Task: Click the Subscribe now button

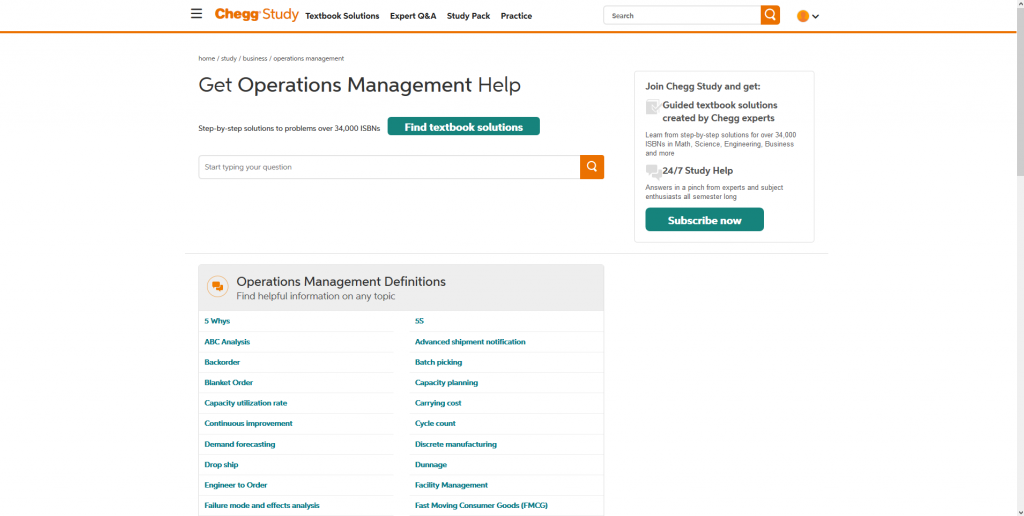Action: pos(704,220)
